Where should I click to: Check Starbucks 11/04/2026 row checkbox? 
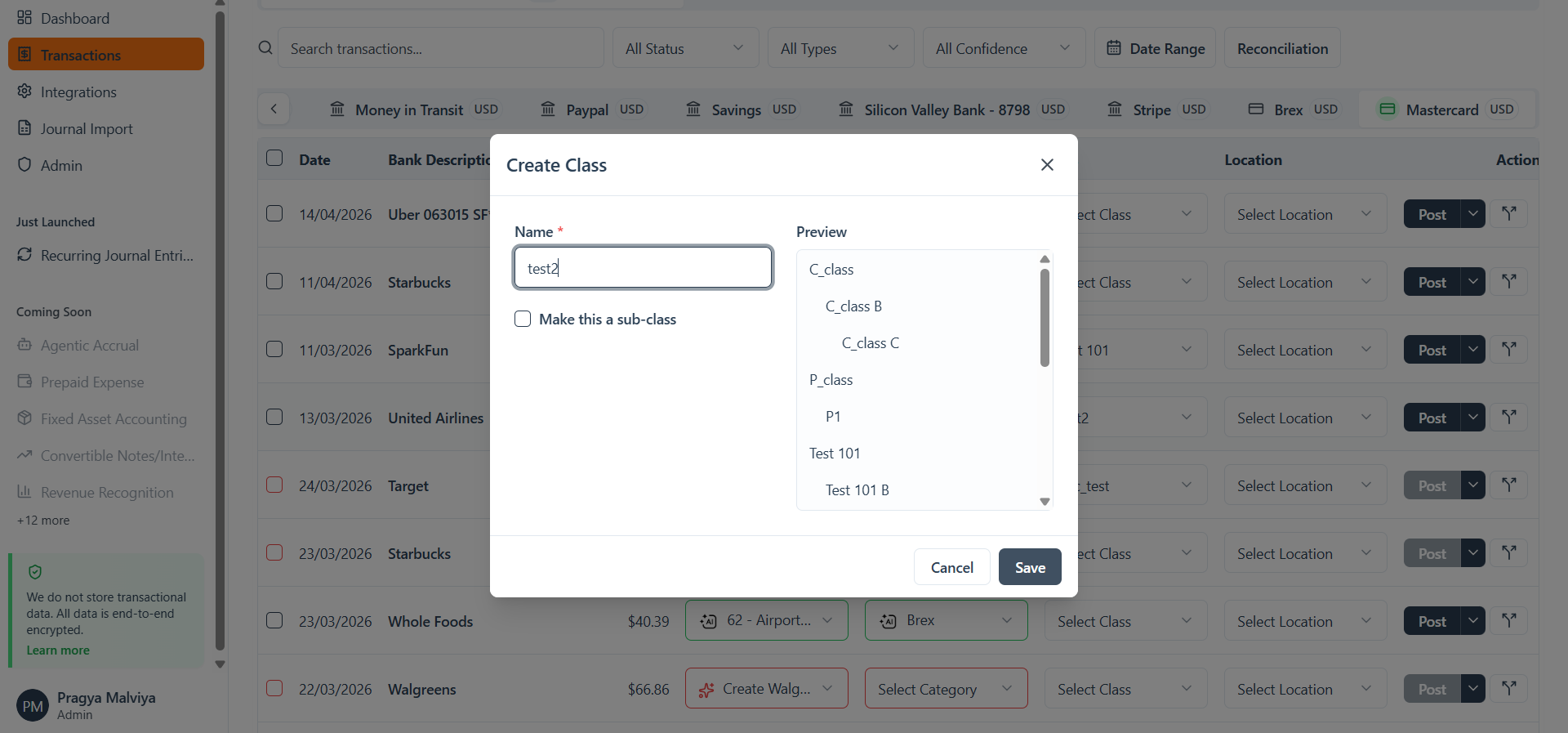[274, 281]
